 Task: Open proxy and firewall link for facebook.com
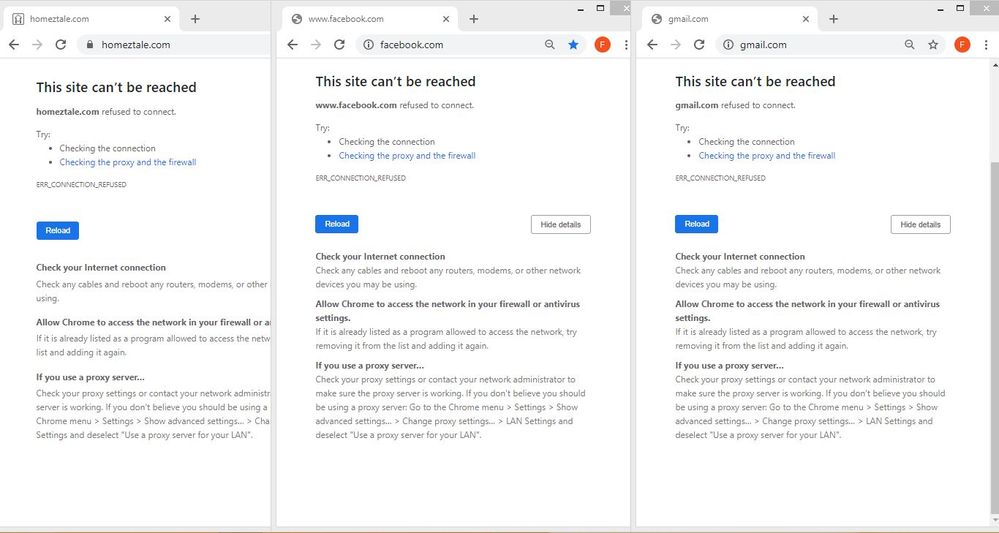407,156
